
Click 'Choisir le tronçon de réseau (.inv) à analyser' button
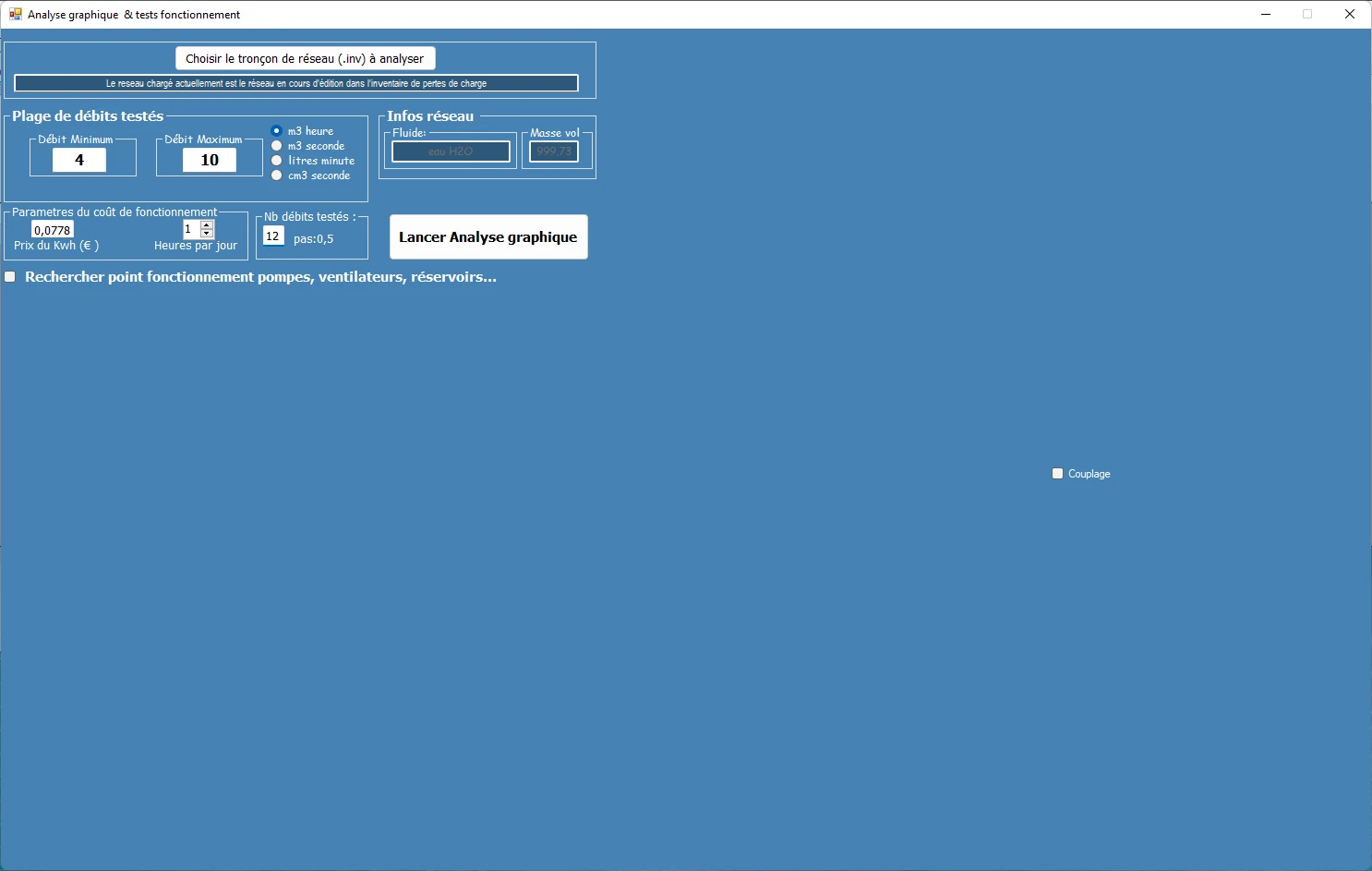[305, 58]
